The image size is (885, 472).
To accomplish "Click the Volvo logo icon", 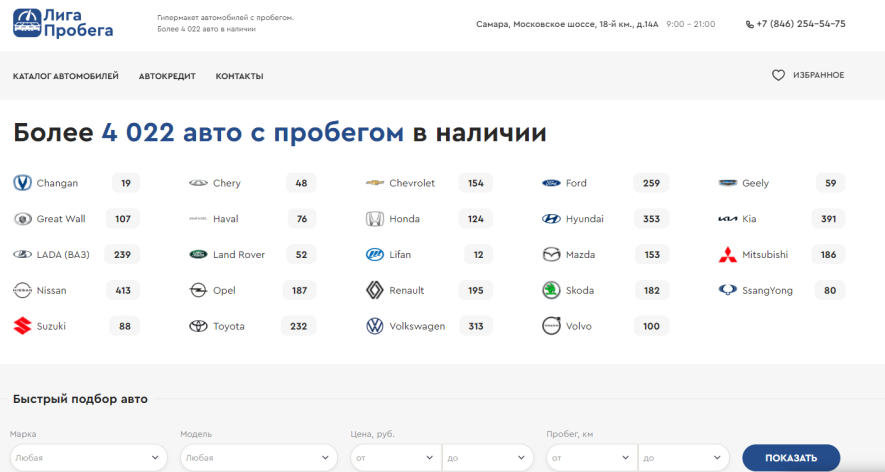I will (551, 326).
